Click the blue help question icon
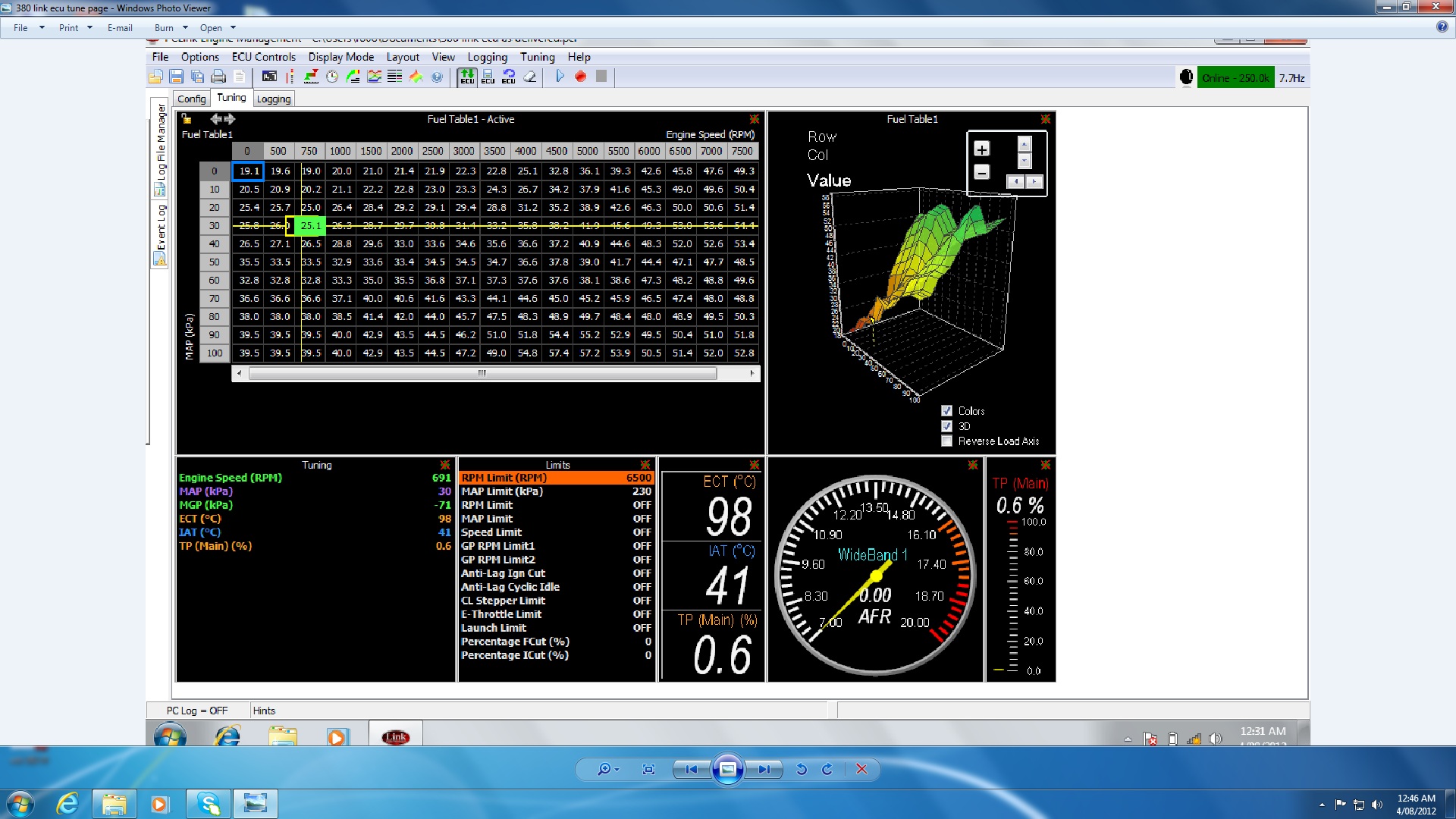1456x819 pixels. 437,77
